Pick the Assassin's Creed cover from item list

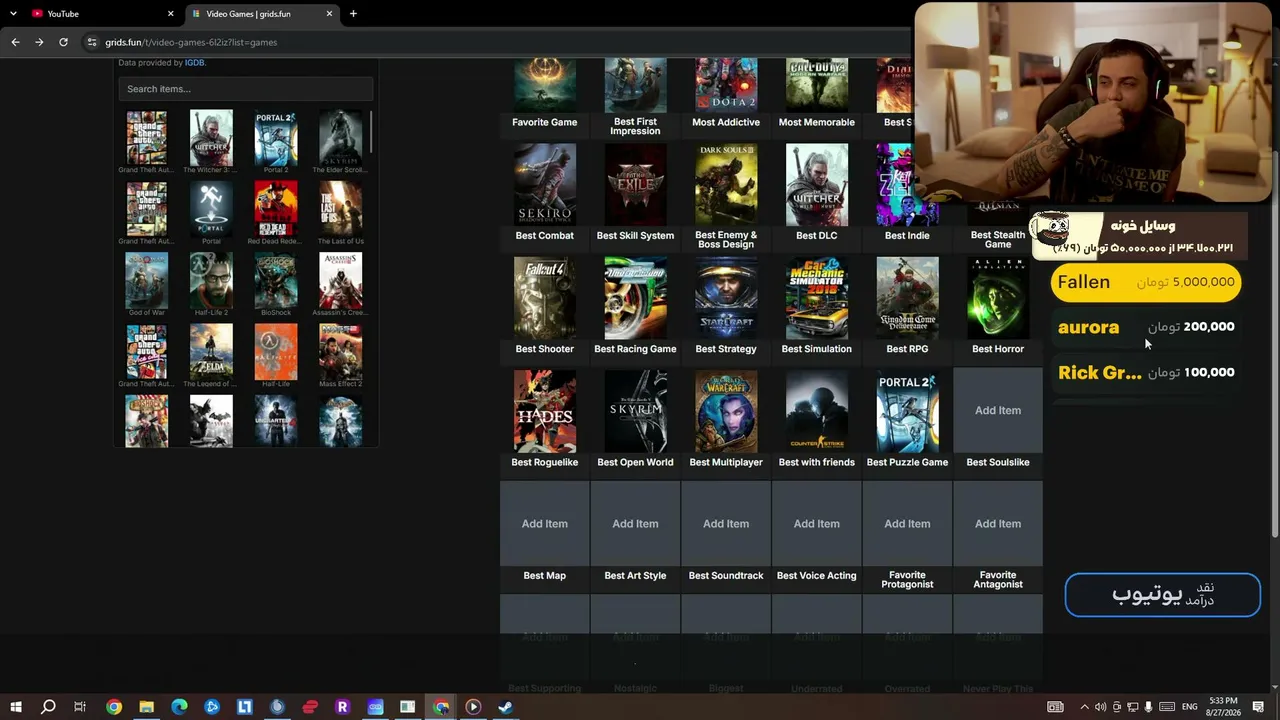coord(340,280)
